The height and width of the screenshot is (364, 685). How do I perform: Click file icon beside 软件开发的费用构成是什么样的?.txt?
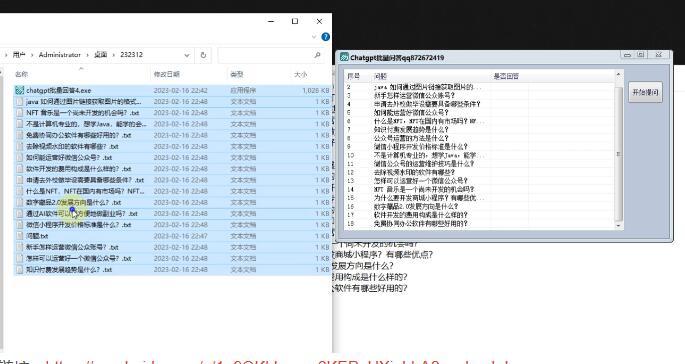[x=19, y=169]
